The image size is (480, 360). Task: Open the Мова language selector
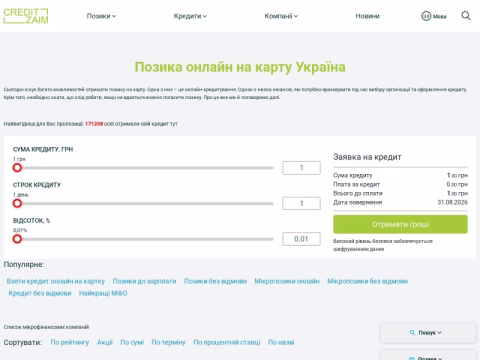[x=434, y=16]
